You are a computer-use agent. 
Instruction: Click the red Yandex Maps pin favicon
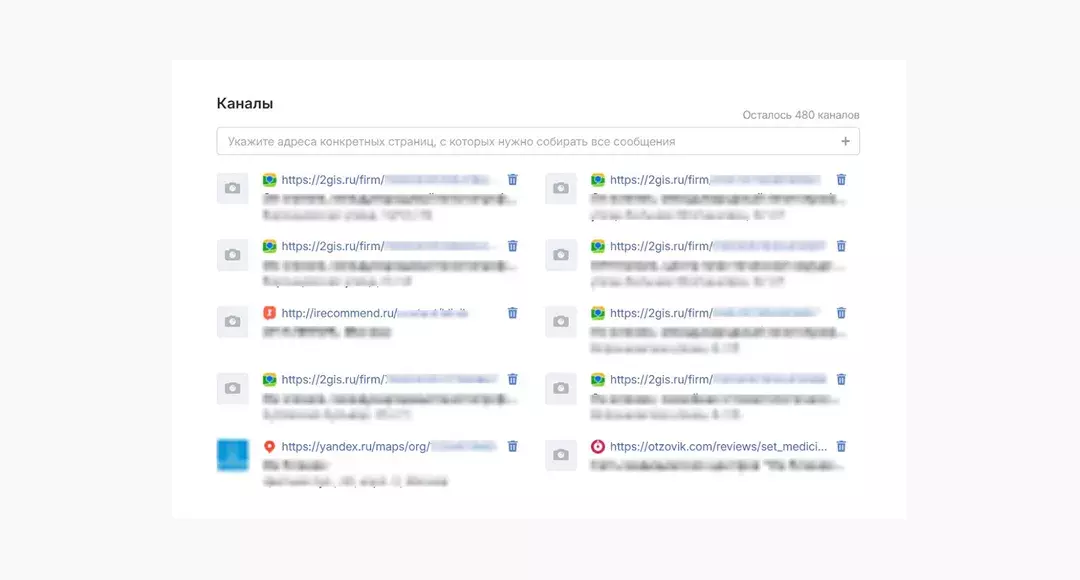269,447
